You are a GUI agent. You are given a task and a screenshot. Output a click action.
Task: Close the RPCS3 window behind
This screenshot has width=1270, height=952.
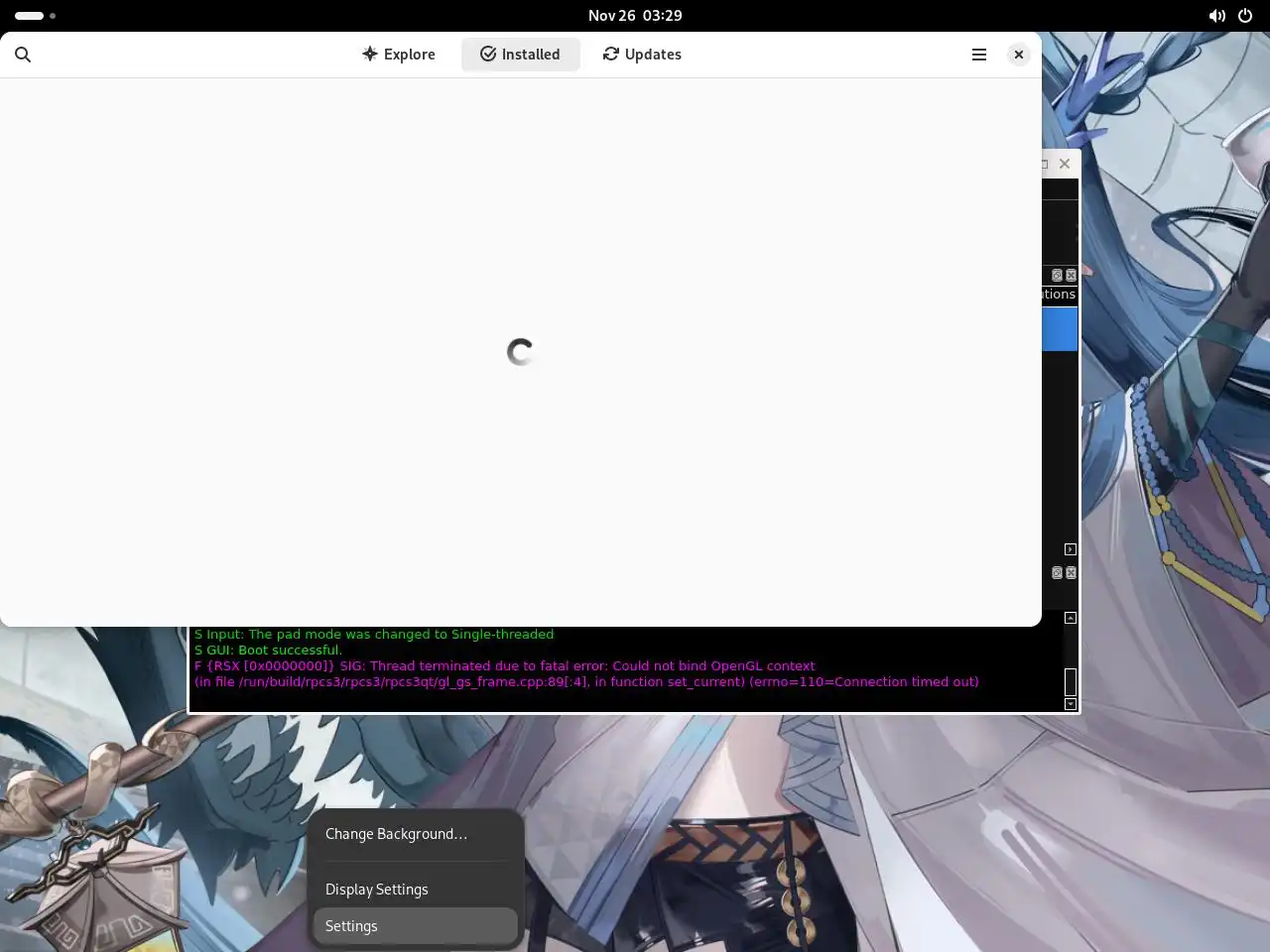[1065, 164]
